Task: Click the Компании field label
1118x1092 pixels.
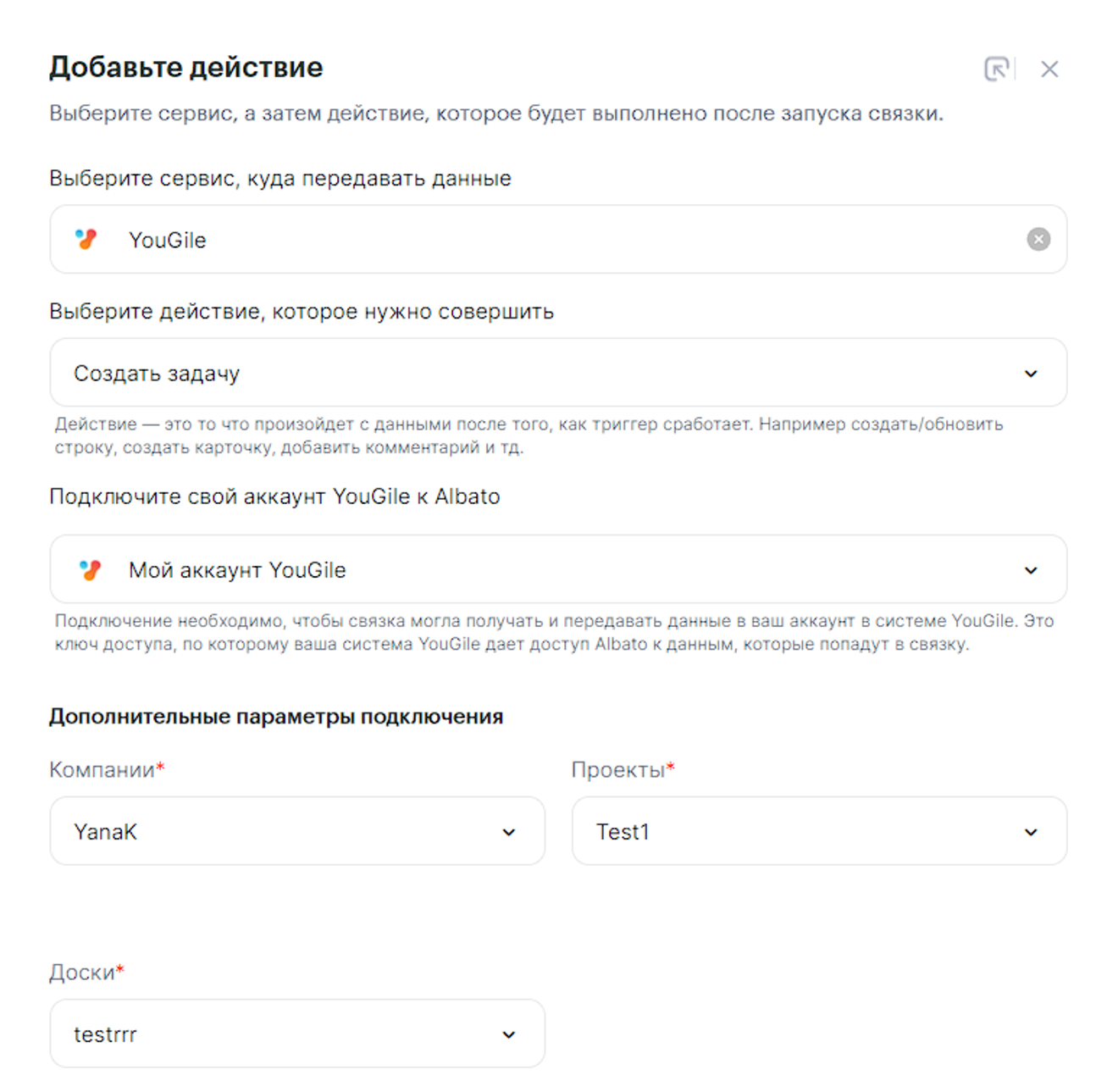Action: [x=102, y=769]
